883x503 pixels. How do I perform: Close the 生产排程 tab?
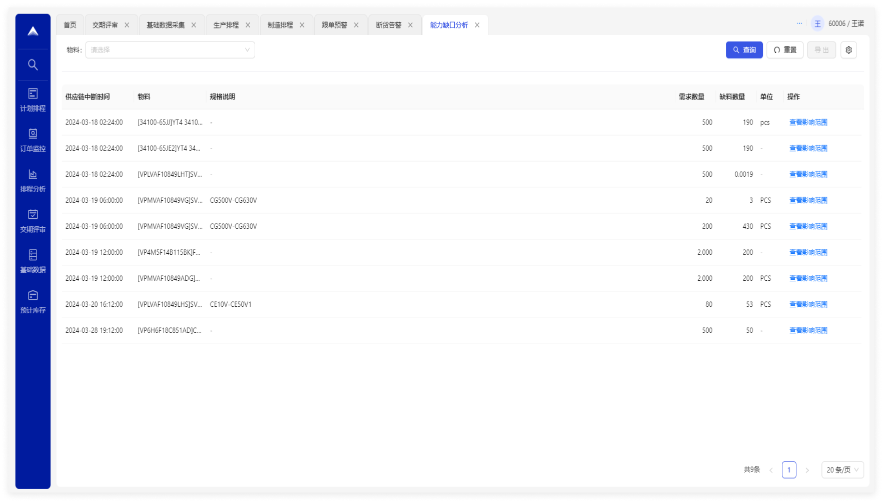(248, 25)
